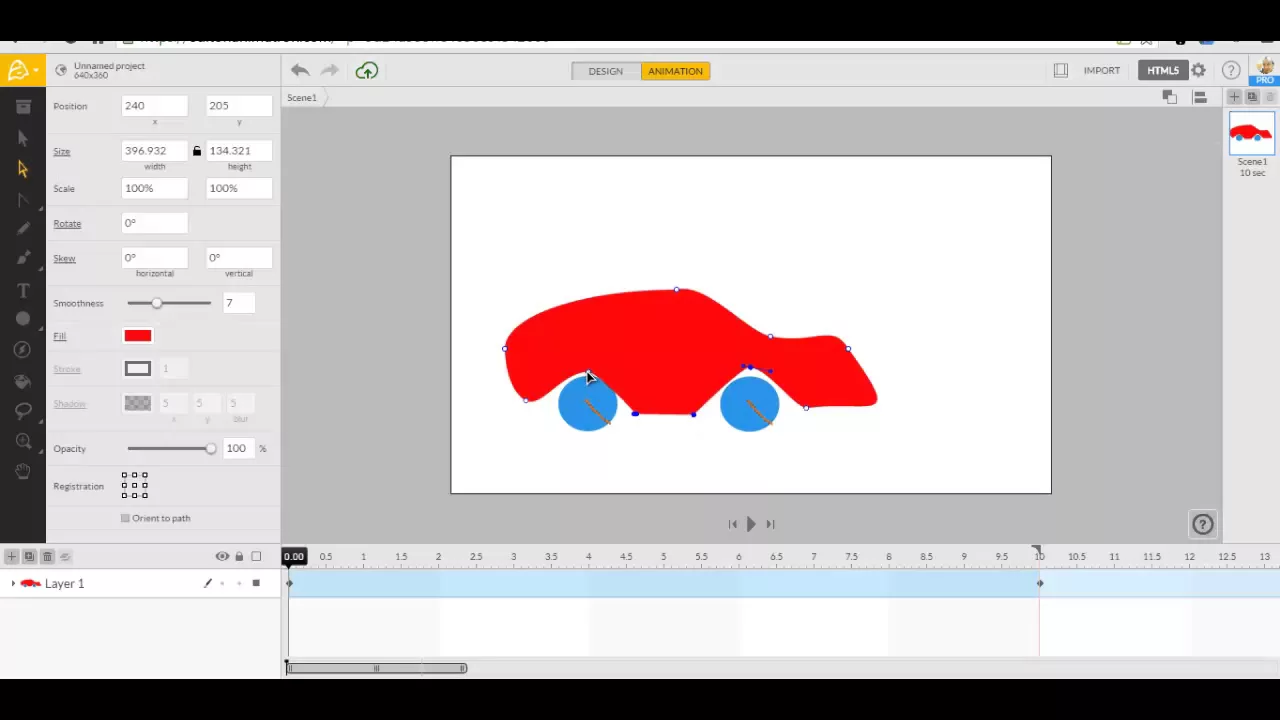Expand Layer 1 disclosure arrow
This screenshot has width=1280, height=720.
[13, 583]
